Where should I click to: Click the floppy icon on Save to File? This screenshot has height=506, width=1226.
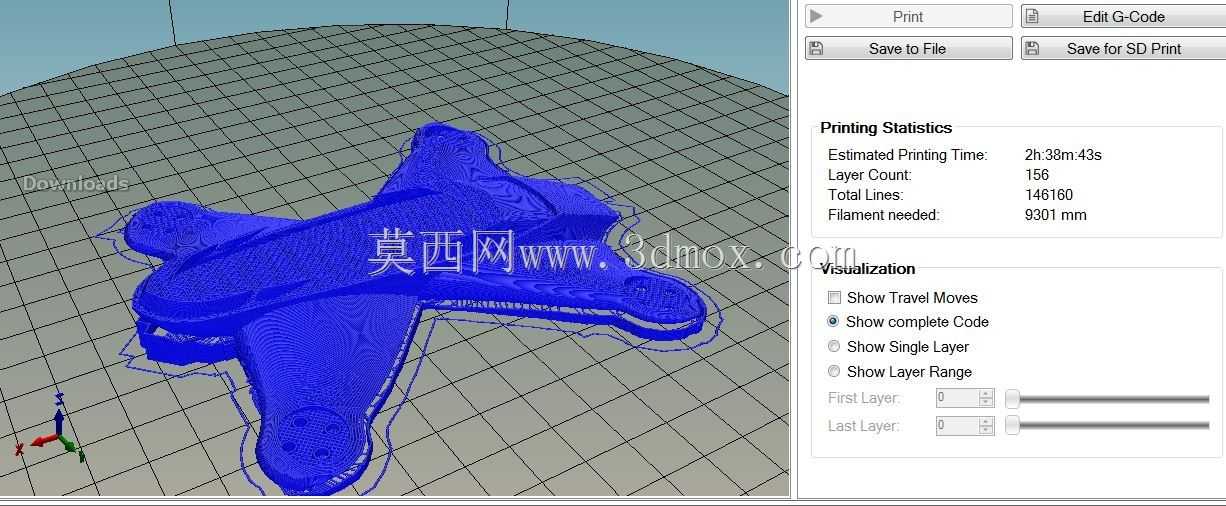pyautogui.click(x=816, y=48)
